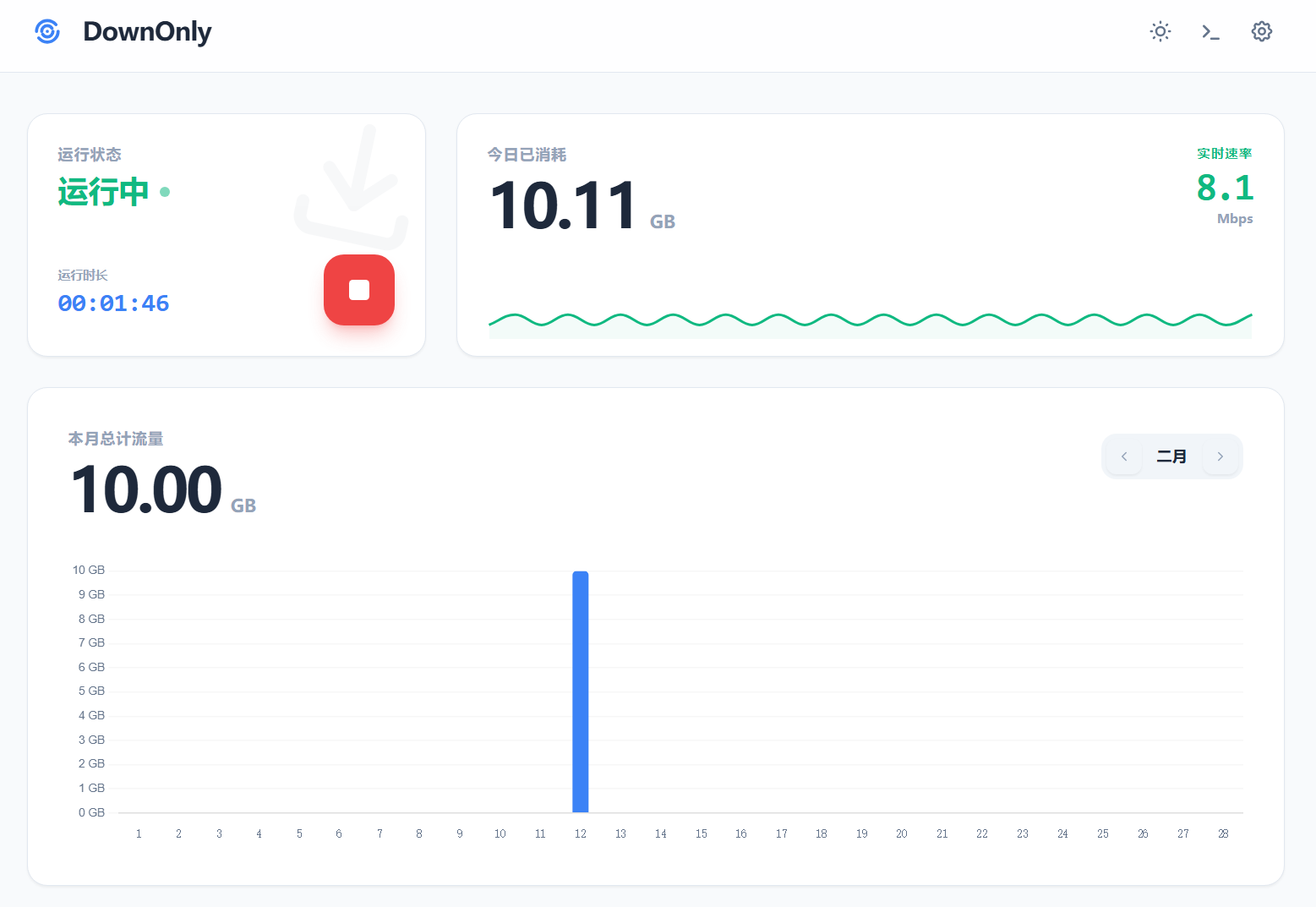Click the green real-time speed chart line
Image resolution: width=1316 pixels, height=907 pixels.
(x=869, y=320)
